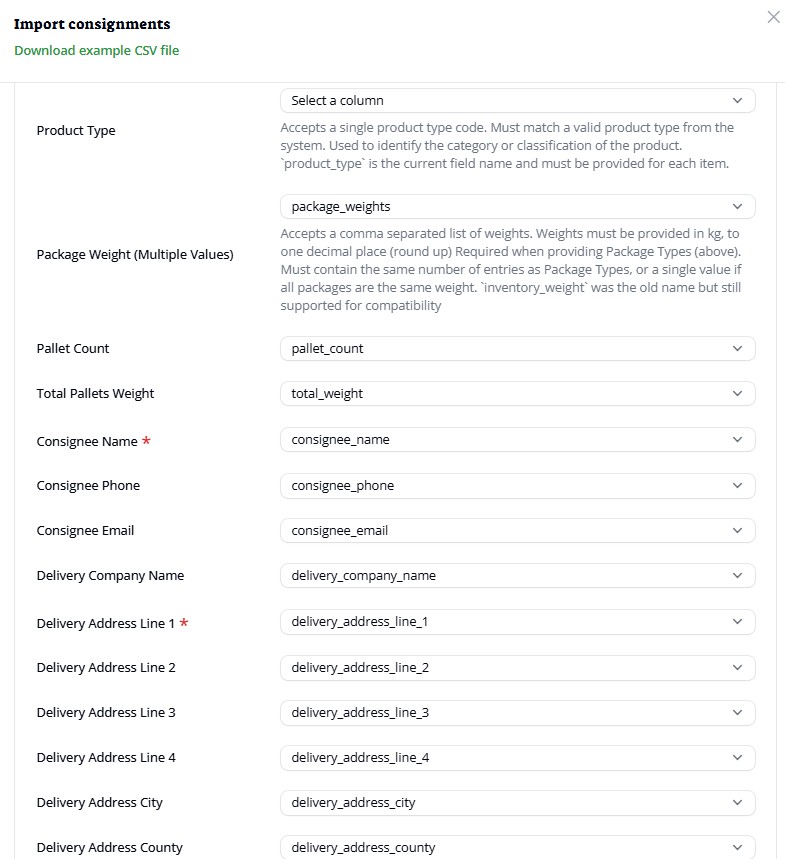Expand the Package Weight column selector

click(517, 207)
